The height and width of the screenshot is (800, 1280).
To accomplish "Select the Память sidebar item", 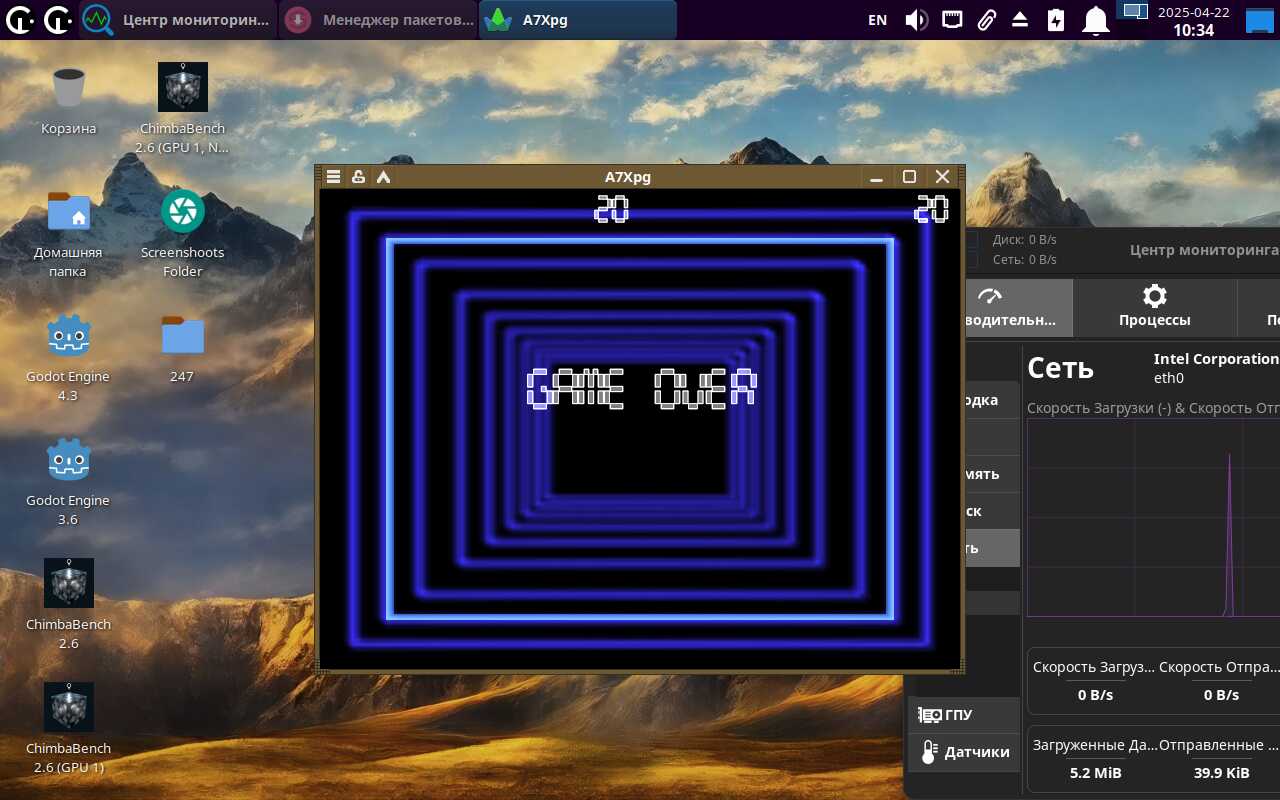I will coord(992,474).
